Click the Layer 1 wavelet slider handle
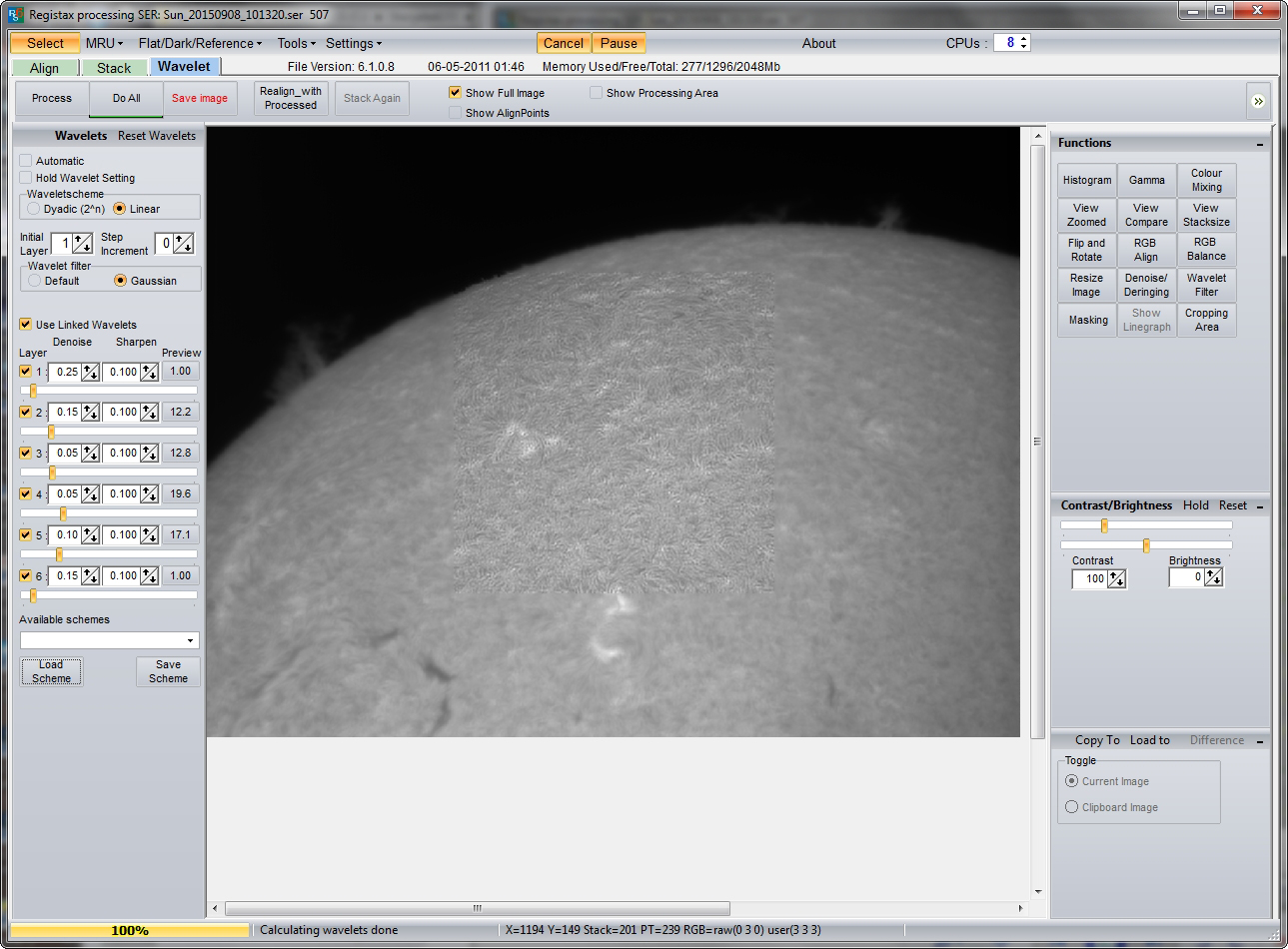The height and width of the screenshot is (949, 1288). coord(33,391)
